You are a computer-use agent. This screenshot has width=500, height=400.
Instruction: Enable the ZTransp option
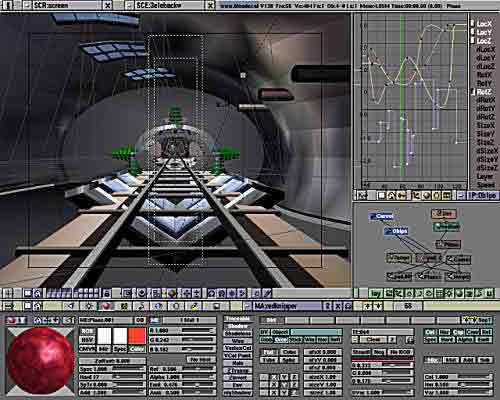point(237,370)
